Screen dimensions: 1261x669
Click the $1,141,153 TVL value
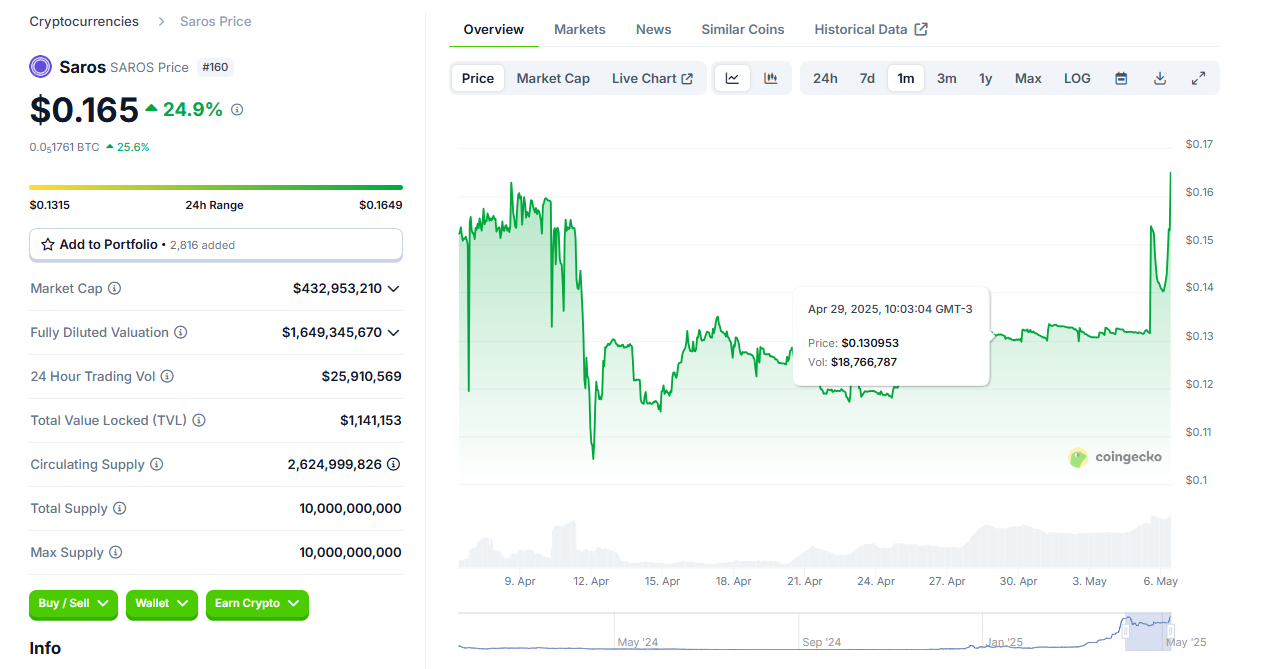click(x=371, y=420)
